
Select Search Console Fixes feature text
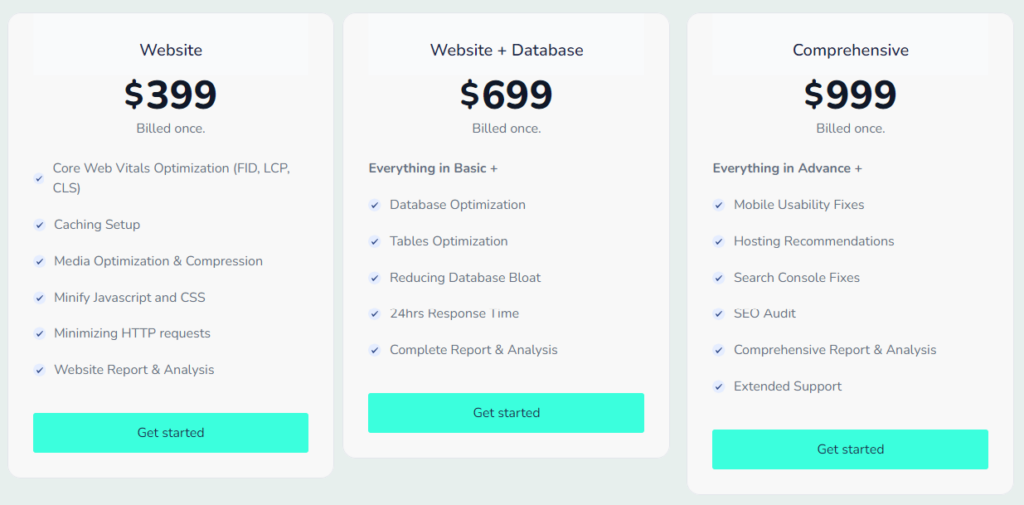796,278
